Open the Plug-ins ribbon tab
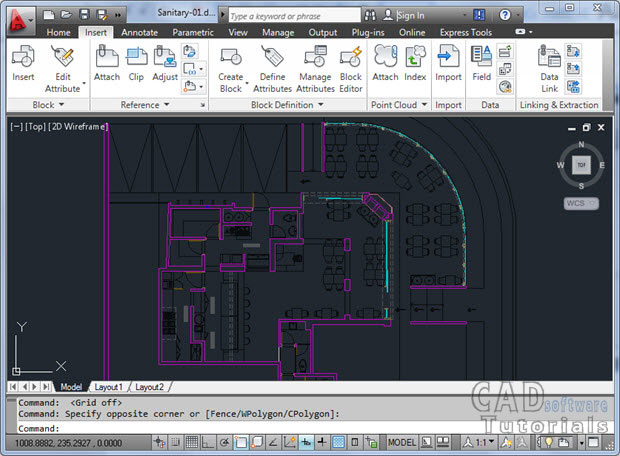The image size is (620, 456). tap(368, 32)
